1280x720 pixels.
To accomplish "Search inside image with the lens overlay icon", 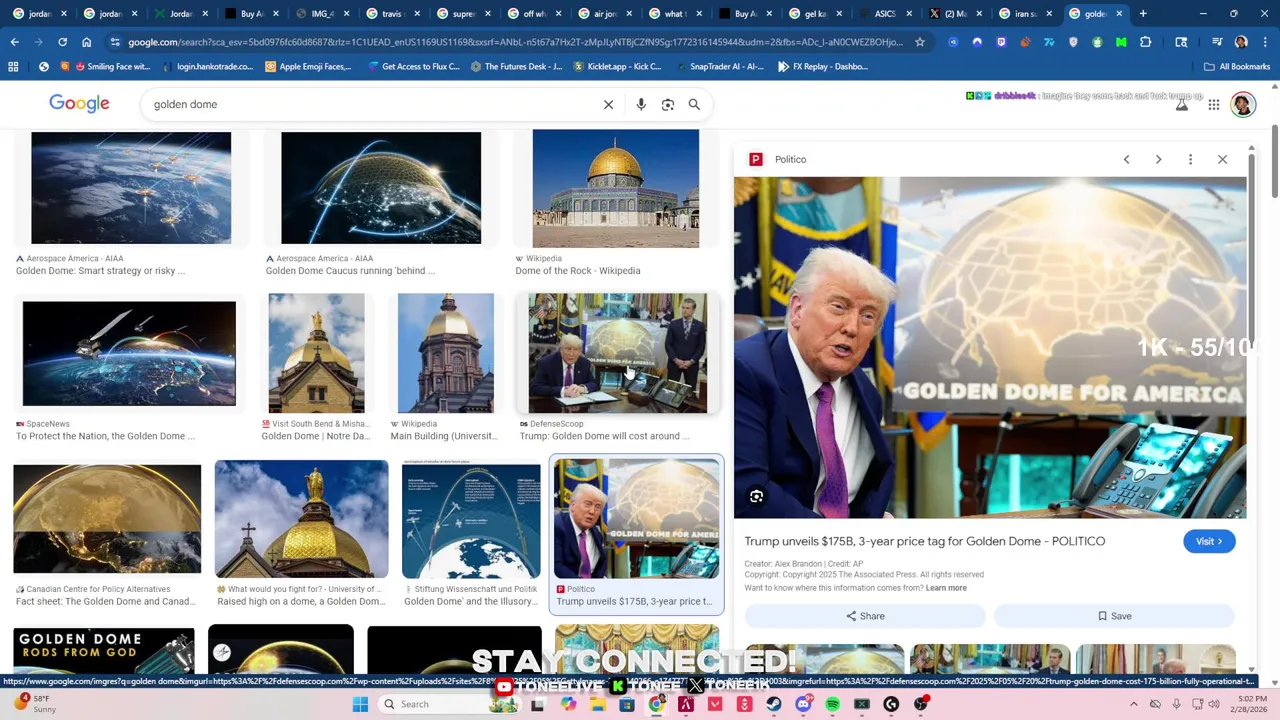I will tap(757, 496).
